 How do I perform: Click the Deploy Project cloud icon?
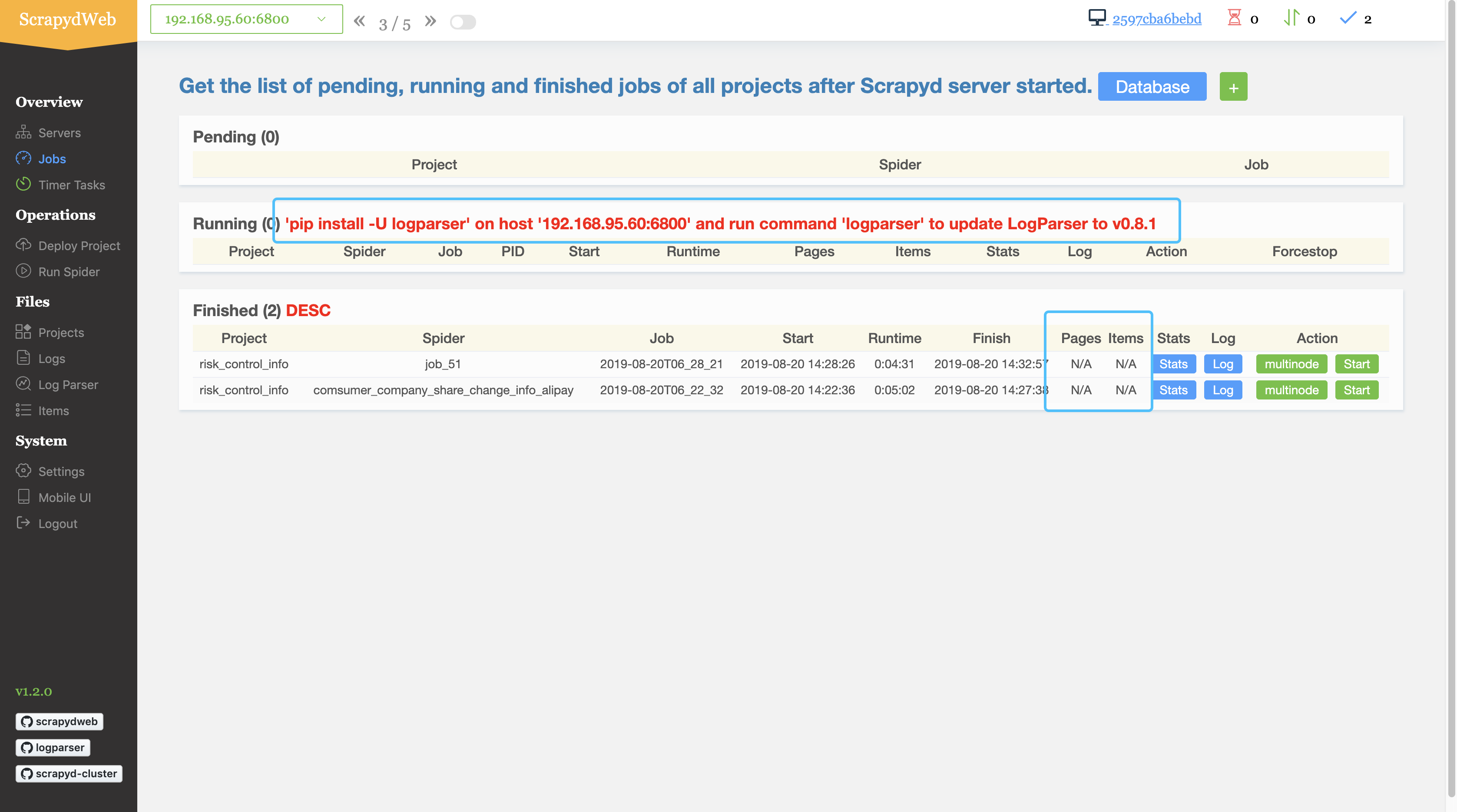pyautogui.click(x=23, y=245)
